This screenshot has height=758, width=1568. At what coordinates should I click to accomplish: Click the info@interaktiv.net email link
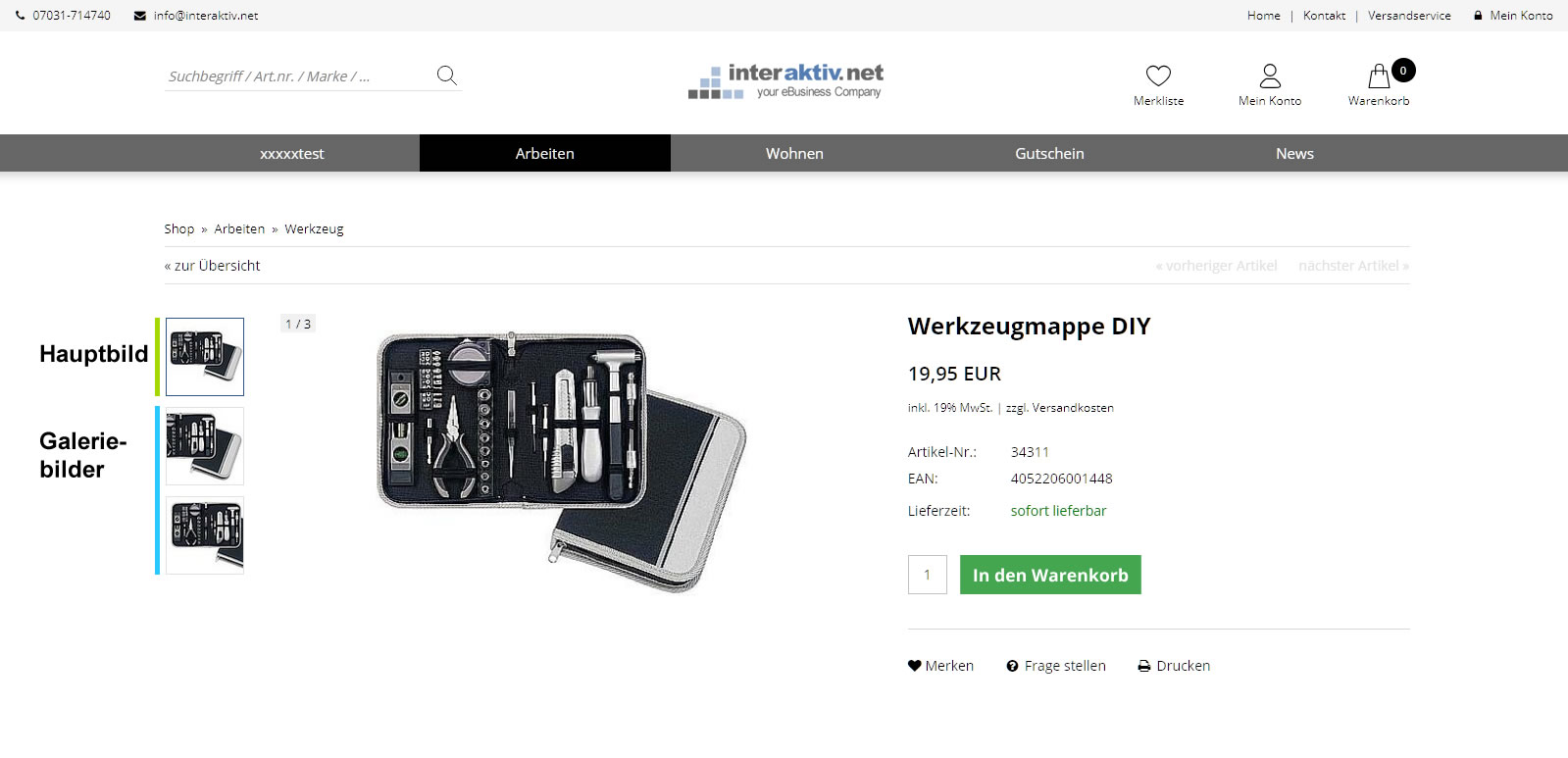click(x=206, y=16)
